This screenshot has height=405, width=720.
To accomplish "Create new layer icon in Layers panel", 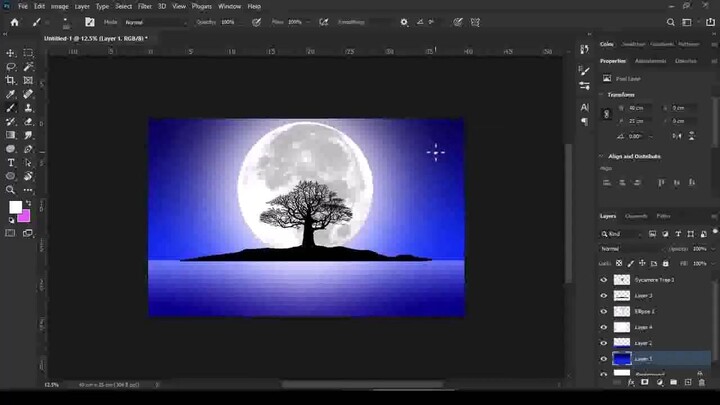I will tap(687, 382).
